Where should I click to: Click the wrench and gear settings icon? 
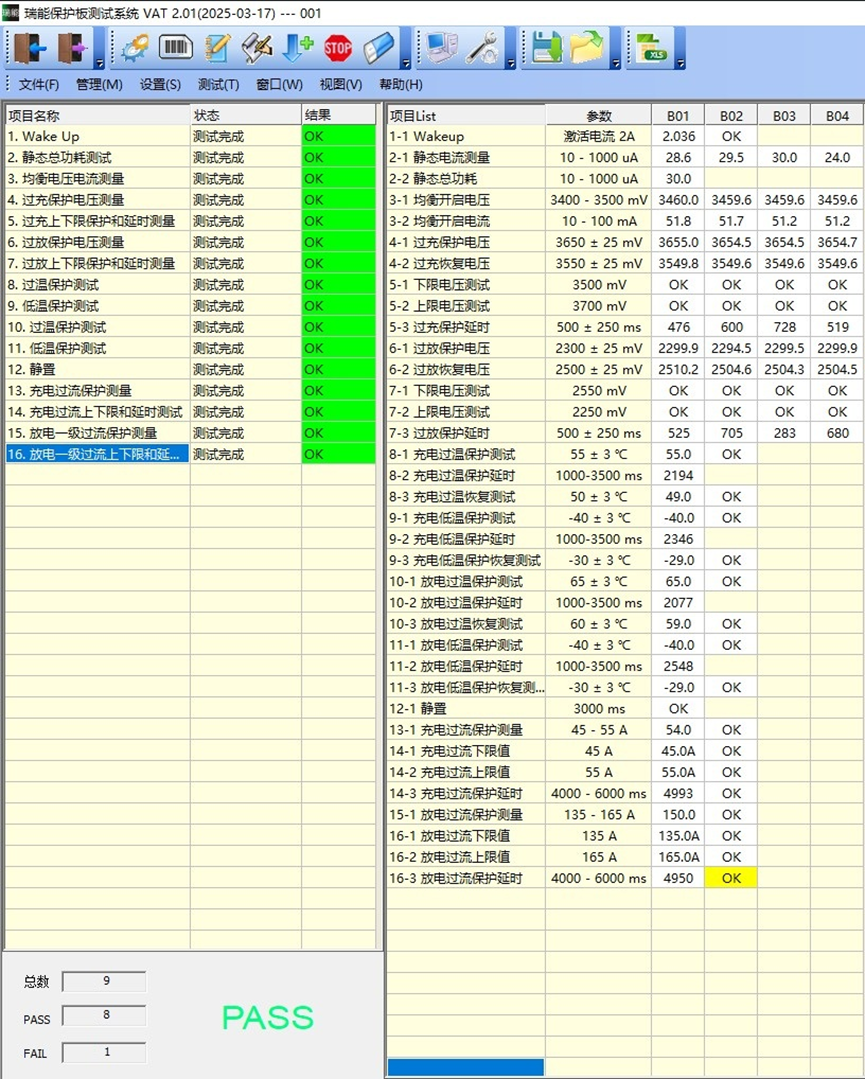click(x=484, y=48)
